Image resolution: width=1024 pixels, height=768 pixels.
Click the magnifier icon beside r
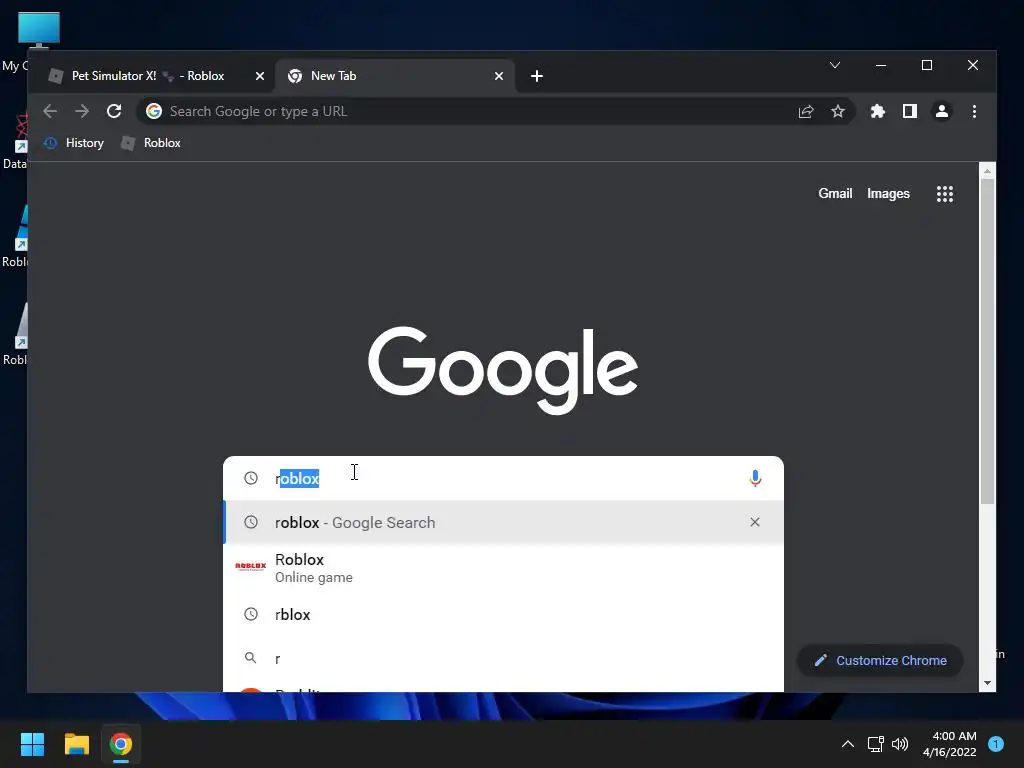[250, 658]
